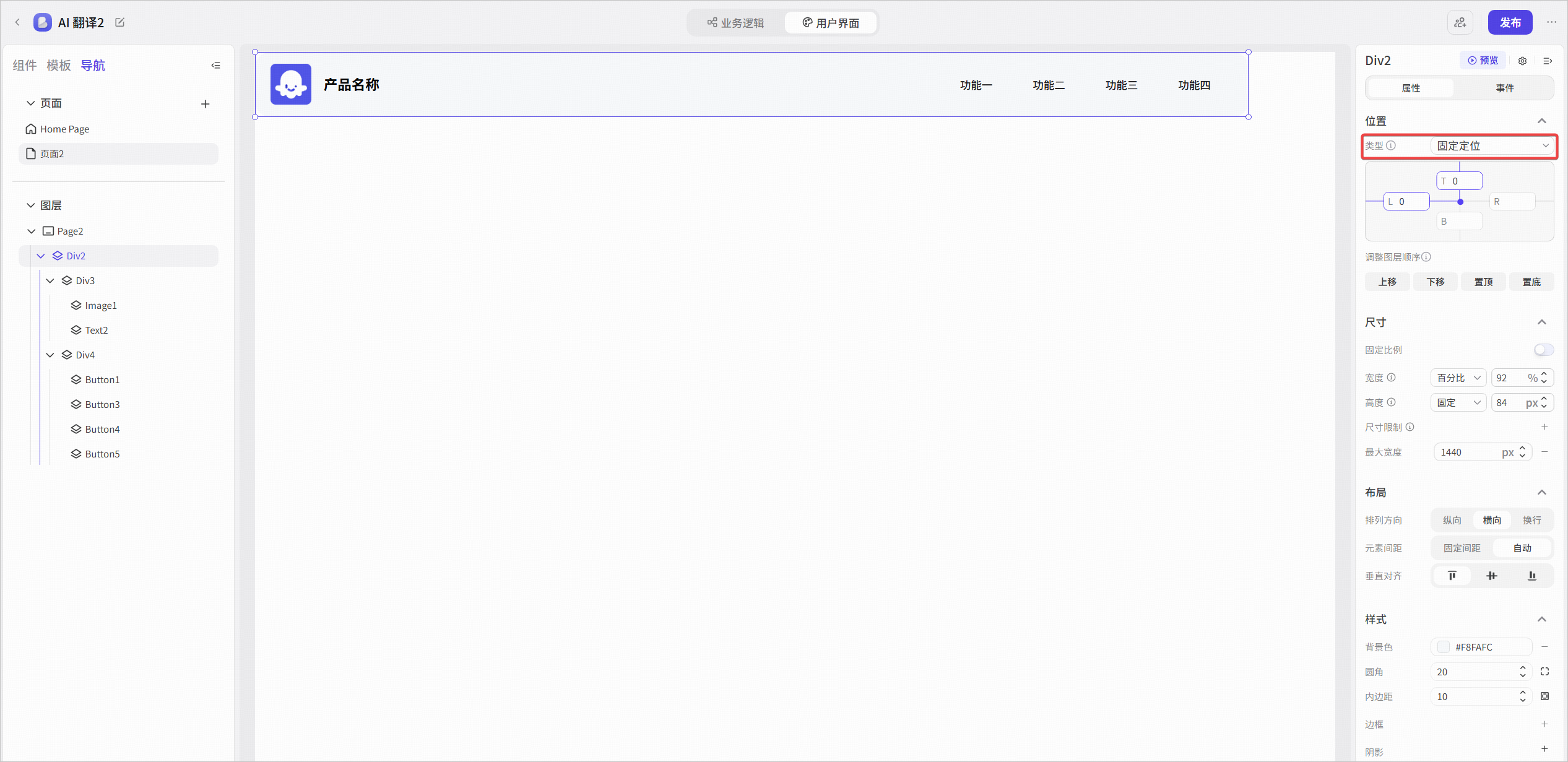Add a border with 边框 plus
1568x762 pixels.
(1544, 724)
